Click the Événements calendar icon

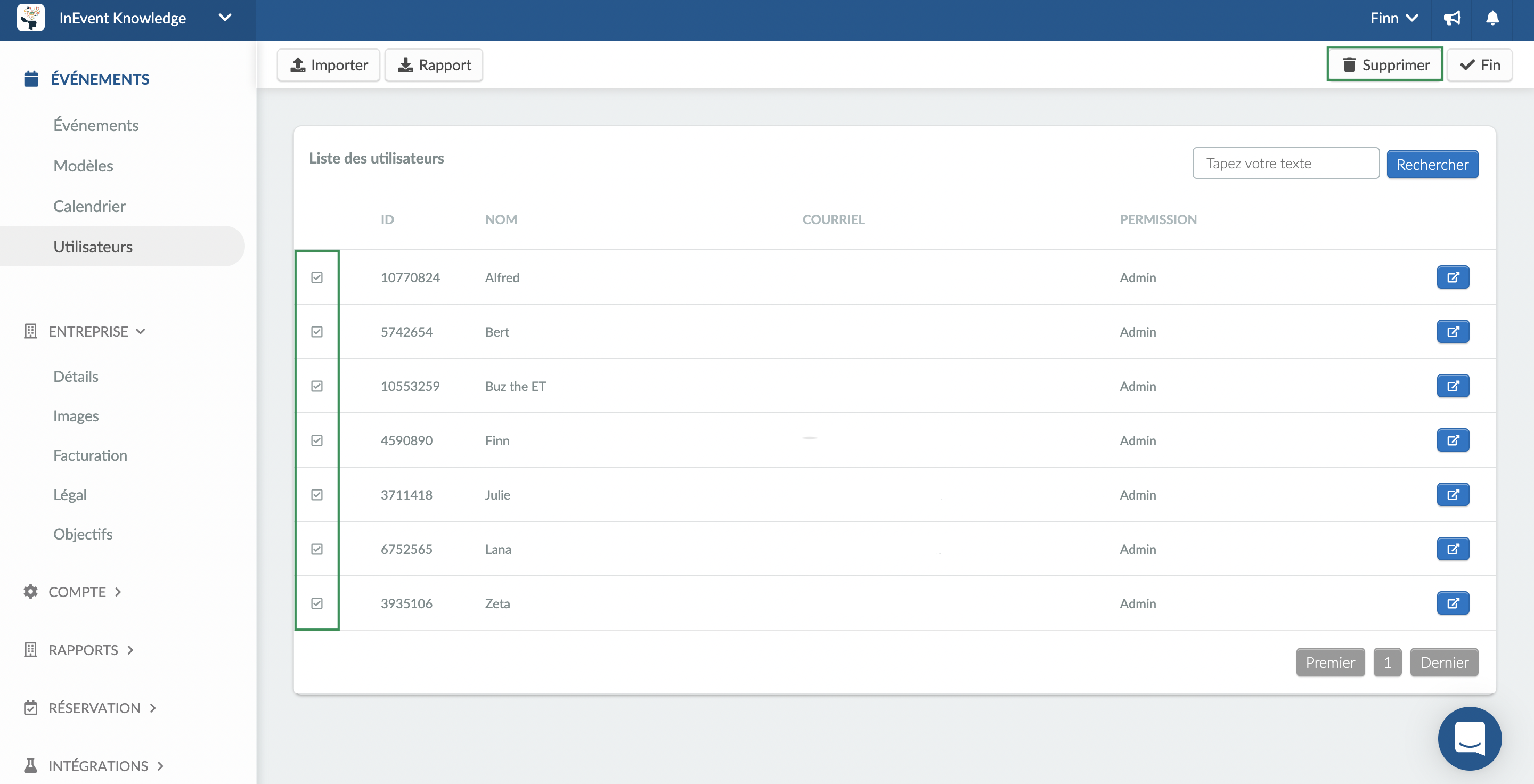click(31, 79)
